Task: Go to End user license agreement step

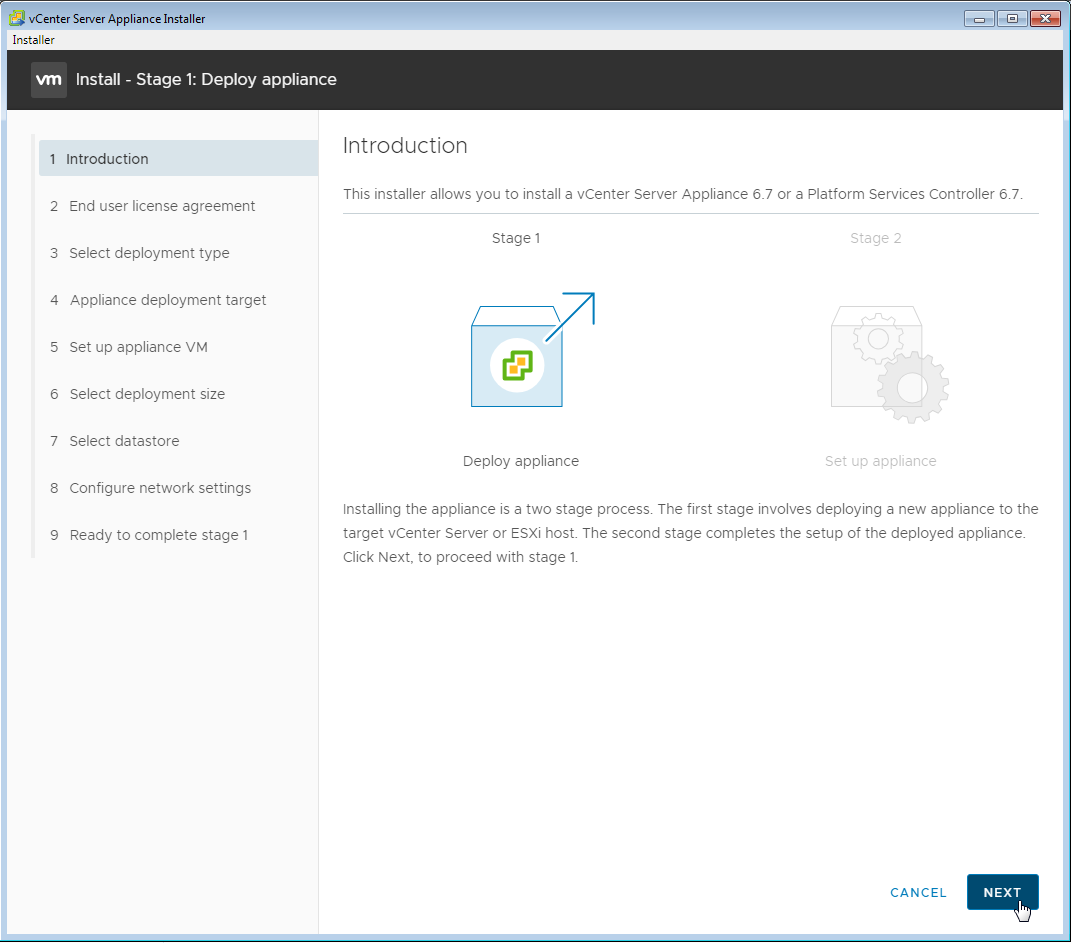Action: (x=162, y=206)
